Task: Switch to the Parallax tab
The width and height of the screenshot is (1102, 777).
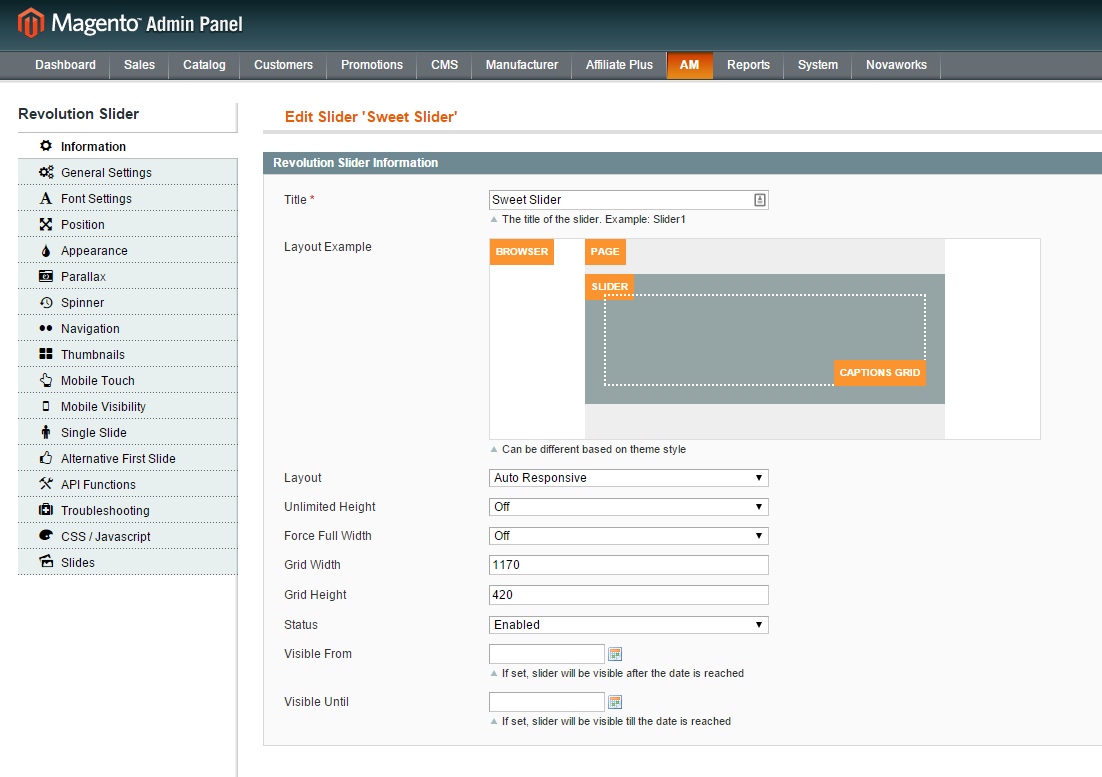Action: click(x=127, y=276)
